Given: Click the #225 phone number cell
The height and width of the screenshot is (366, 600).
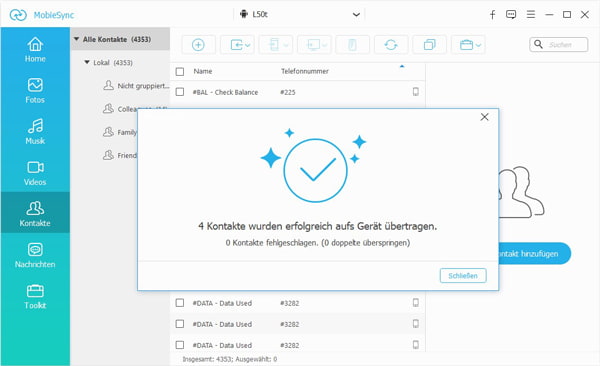Looking at the screenshot, I should pos(288,92).
